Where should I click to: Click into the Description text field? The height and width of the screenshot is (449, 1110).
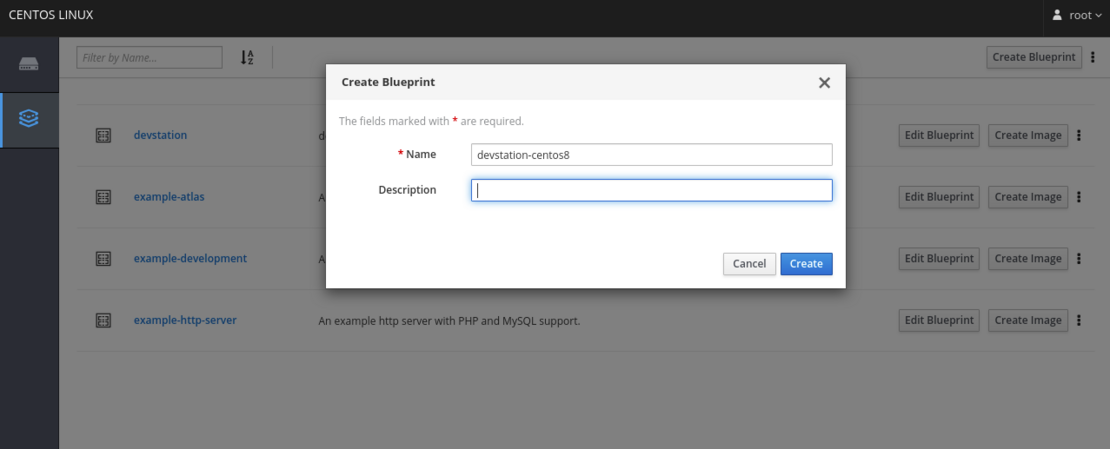click(x=651, y=190)
